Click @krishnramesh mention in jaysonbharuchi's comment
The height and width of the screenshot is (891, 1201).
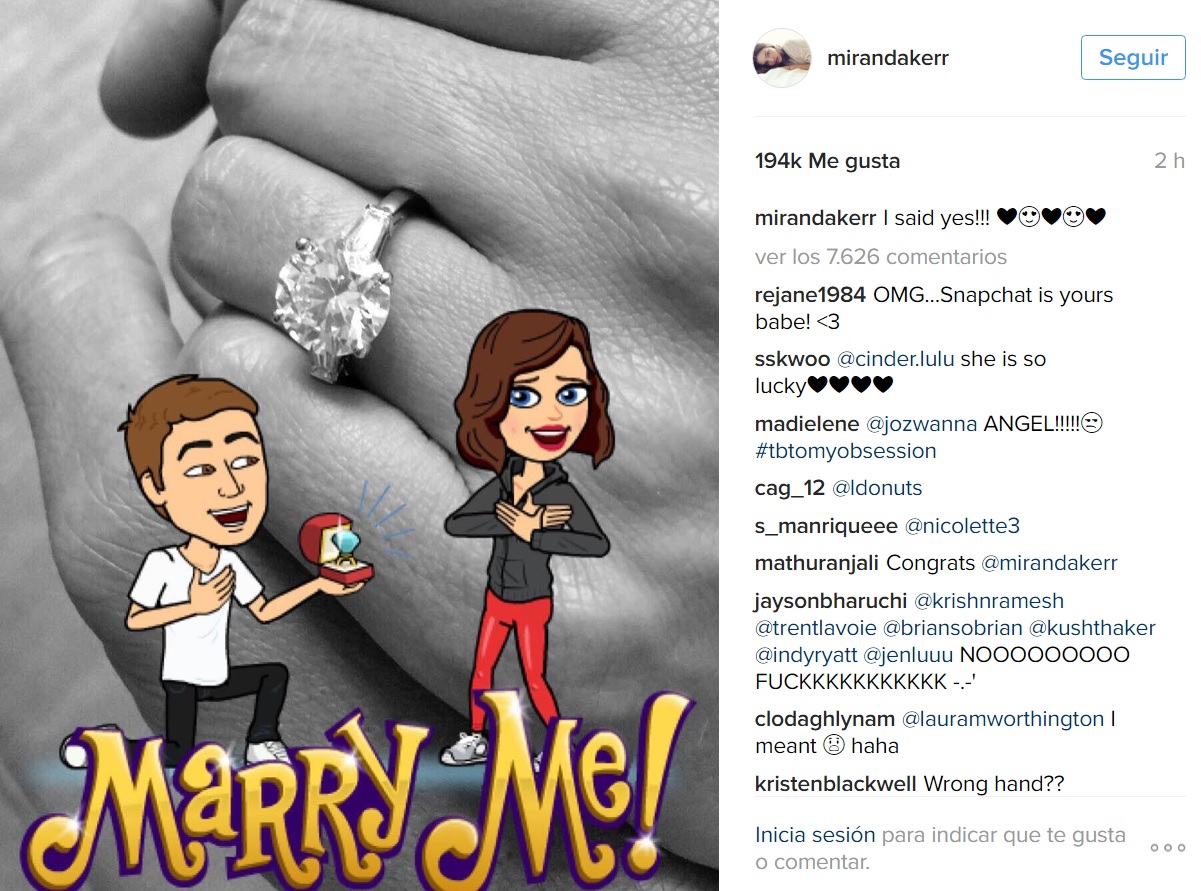(x=989, y=601)
